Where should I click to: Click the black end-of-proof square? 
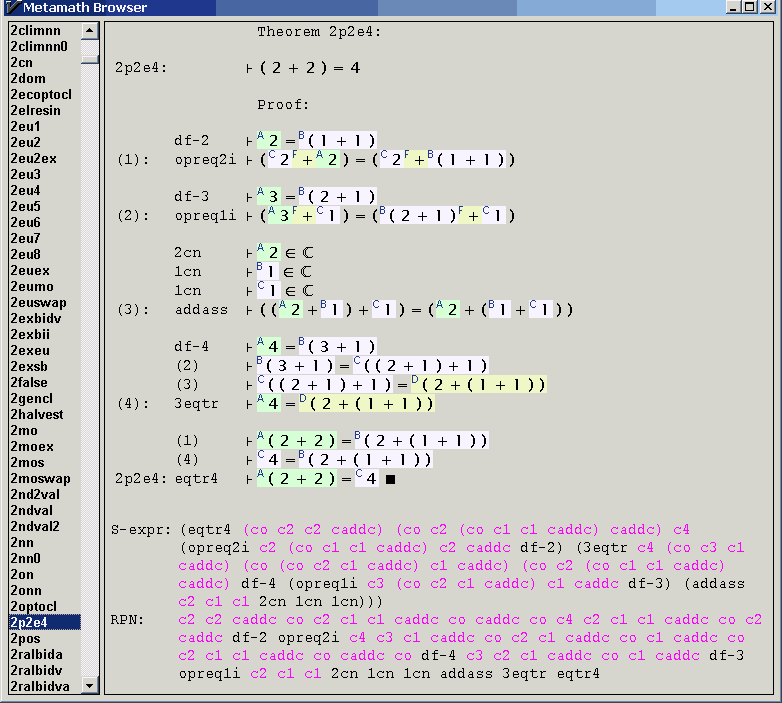pyautogui.click(x=391, y=480)
